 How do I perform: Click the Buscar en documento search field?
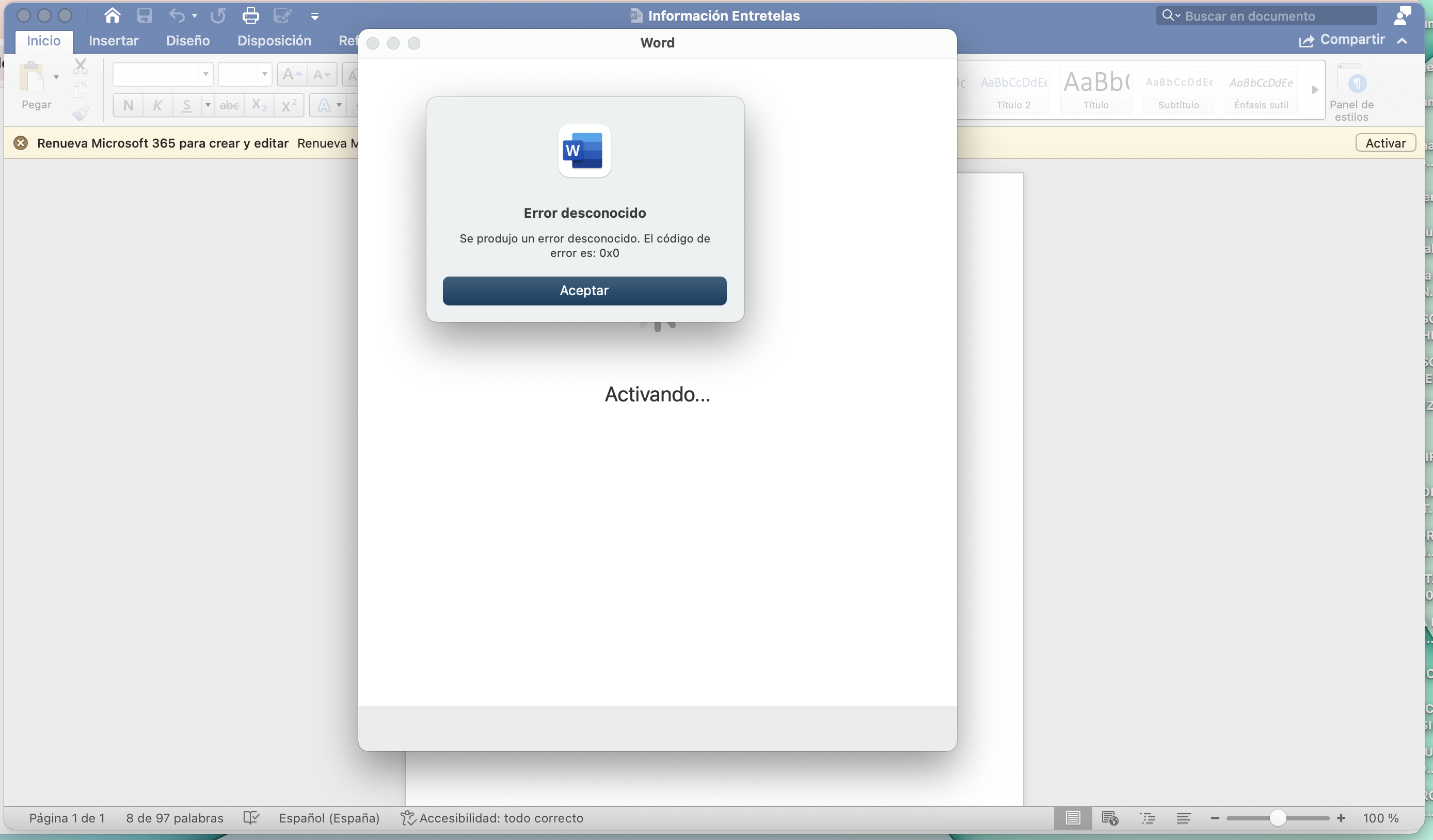[x=1266, y=15]
